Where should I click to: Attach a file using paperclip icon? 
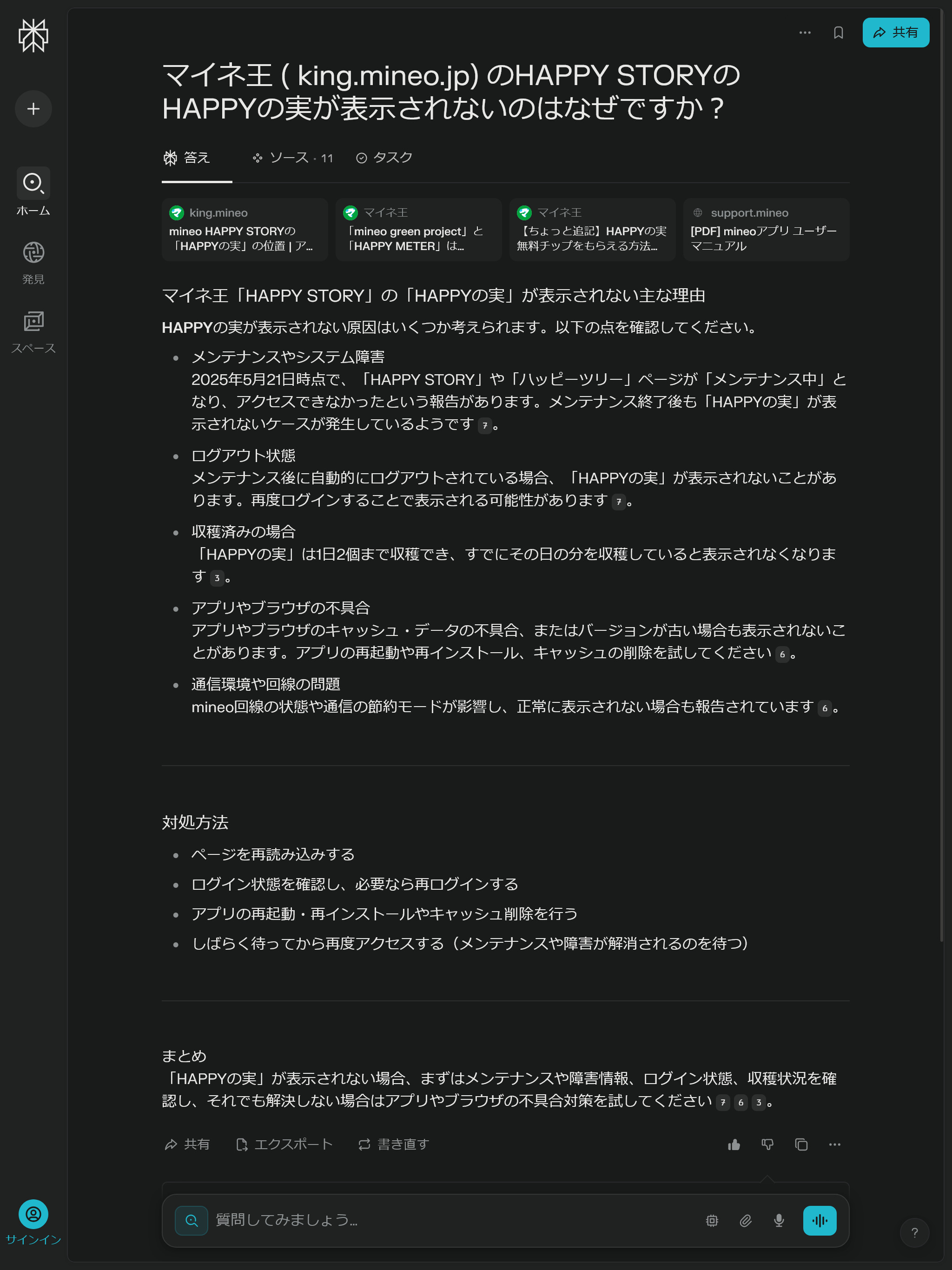[745, 1221]
